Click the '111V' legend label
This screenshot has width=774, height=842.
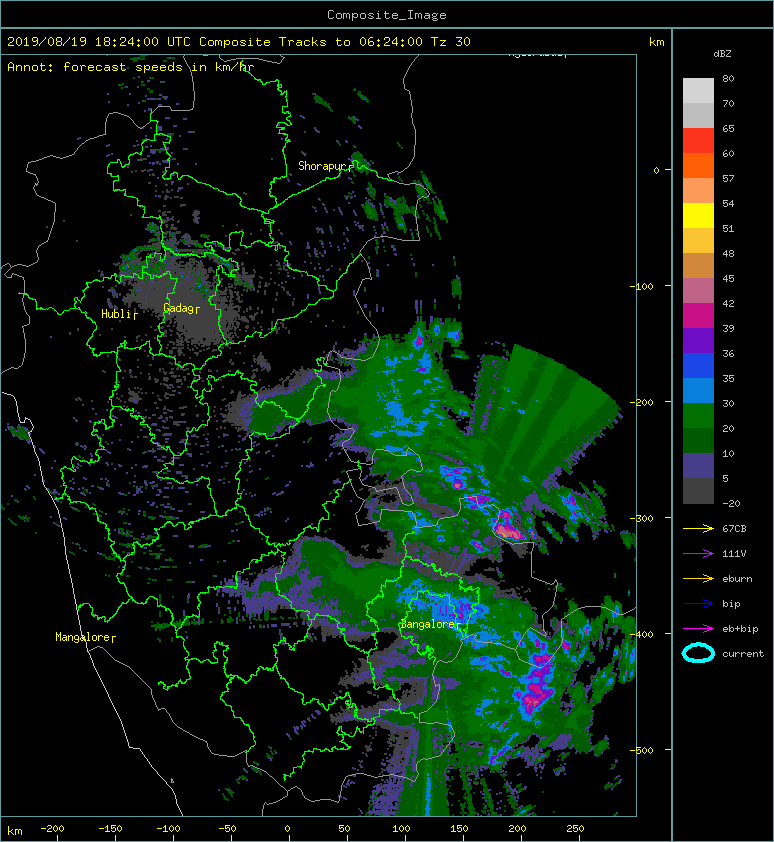[x=734, y=554]
